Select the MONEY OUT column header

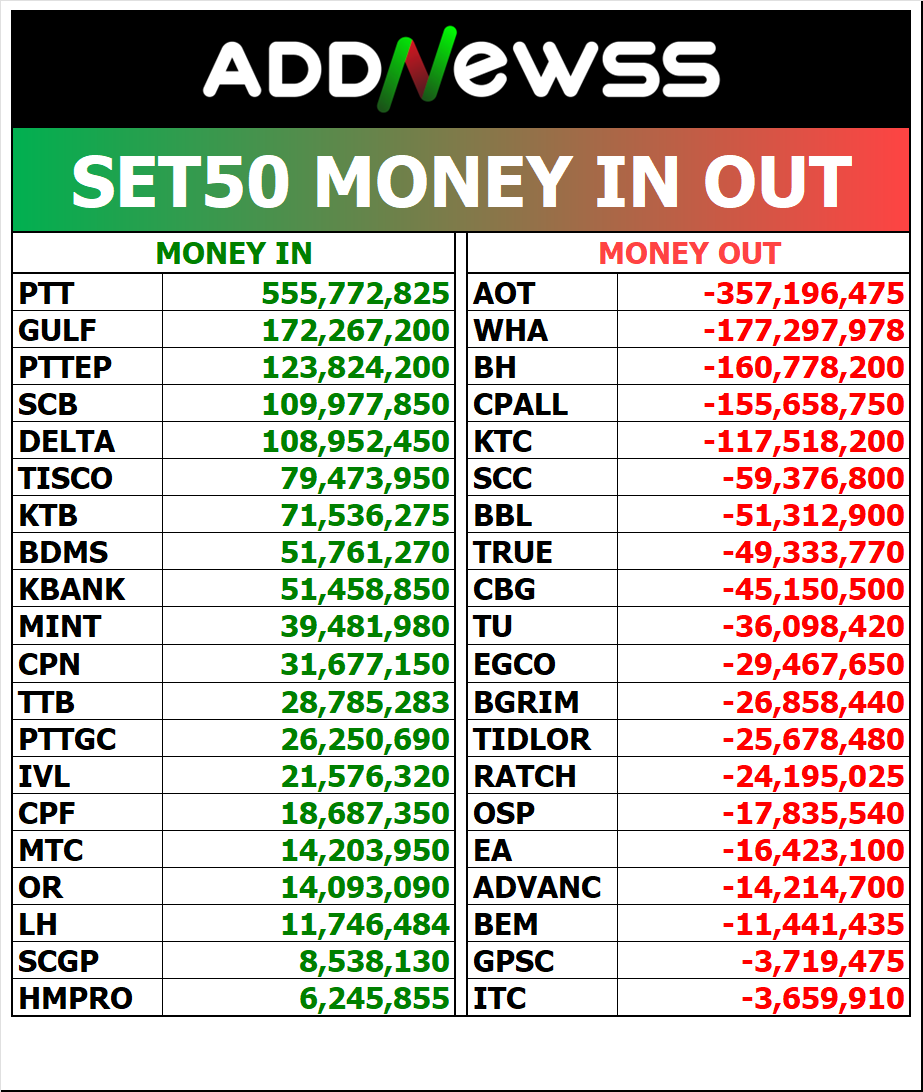click(689, 254)
